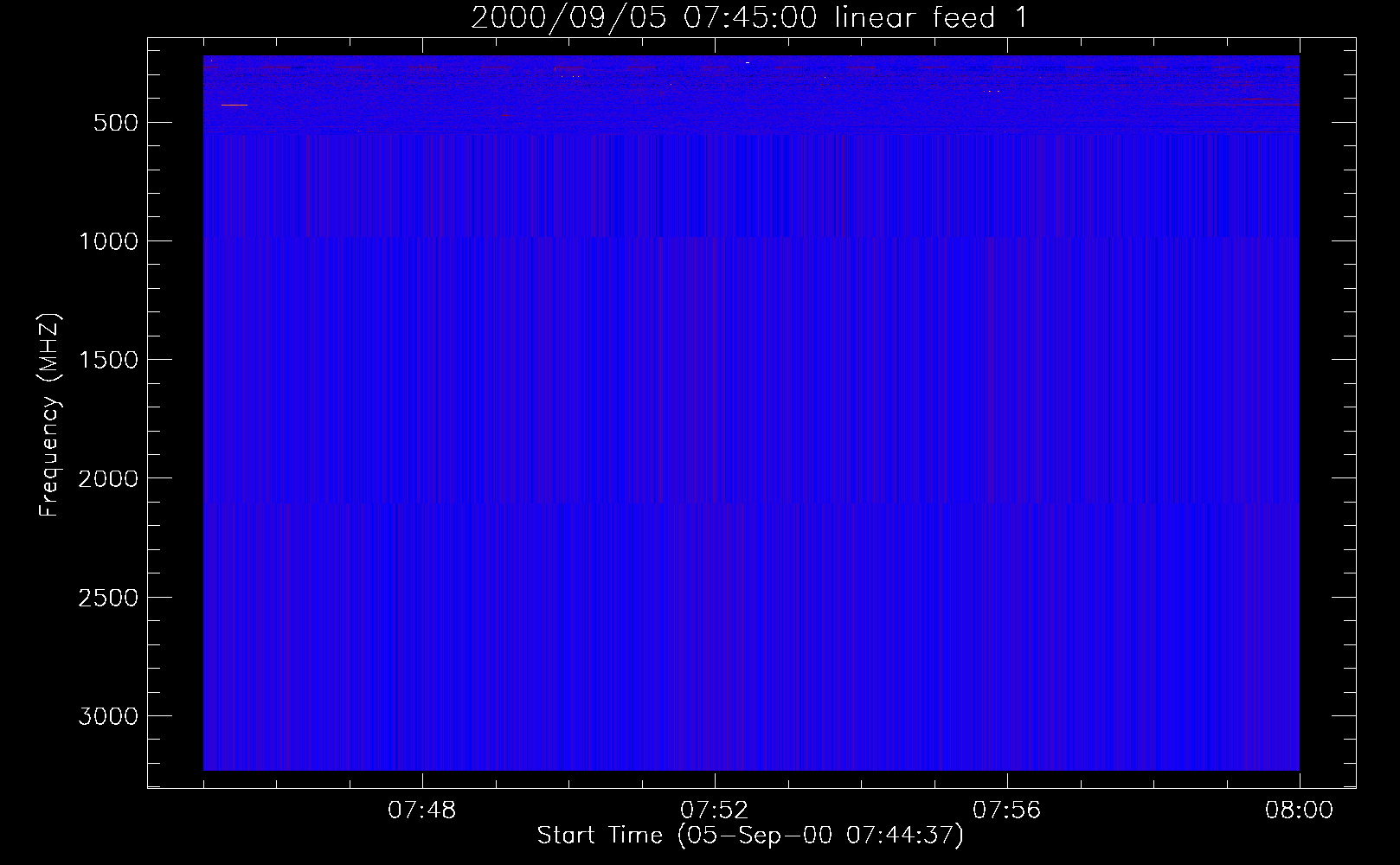
Task: Click the 'Frequency (MHZ)' y-axis label
Action: tap(49, 414)
